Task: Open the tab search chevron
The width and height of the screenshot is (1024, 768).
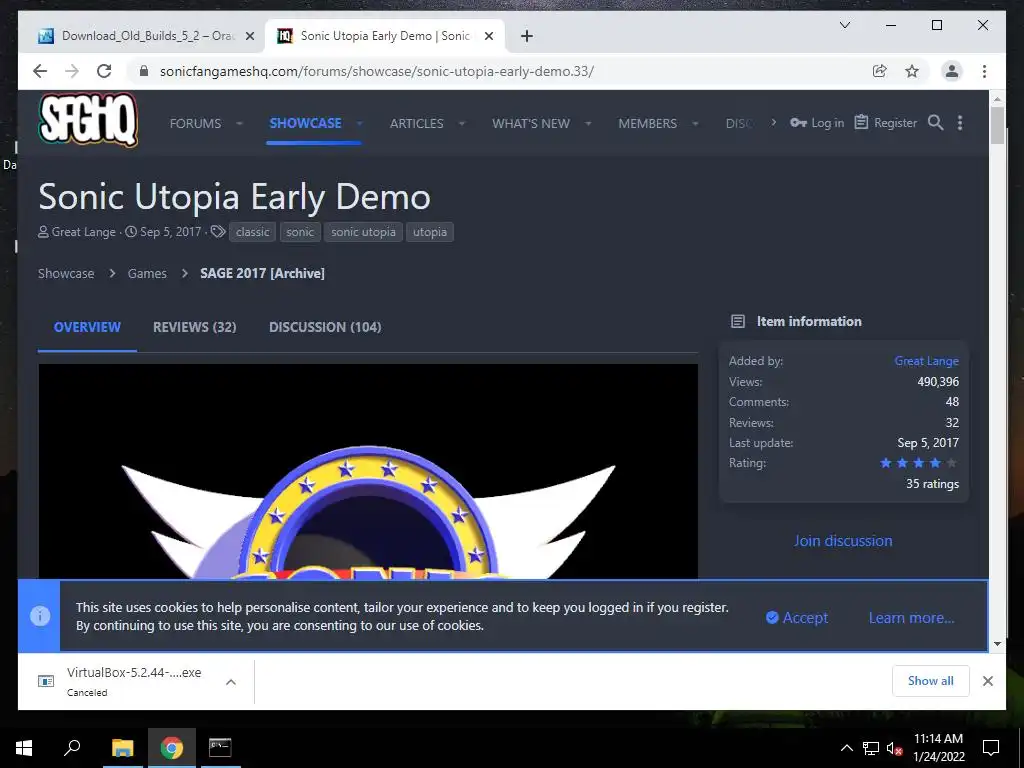Action: point(844,25)
